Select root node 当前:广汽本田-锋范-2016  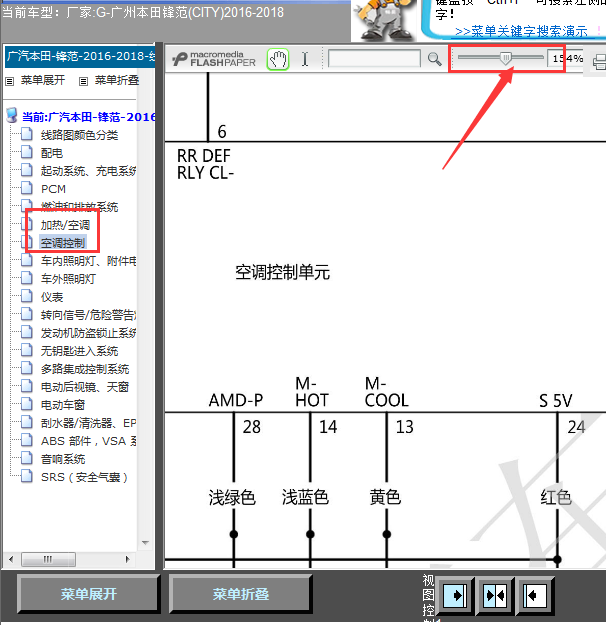click(x=89, y=117)
